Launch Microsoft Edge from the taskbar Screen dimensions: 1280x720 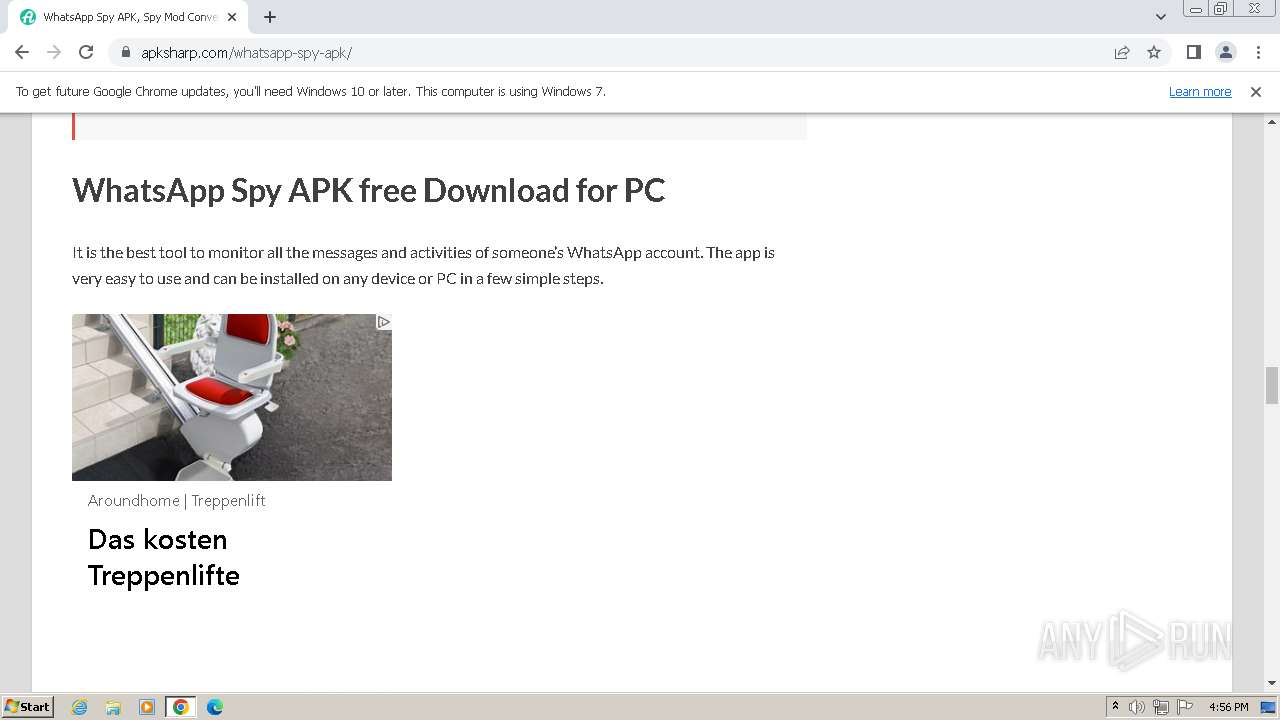[x=215, y=707]
